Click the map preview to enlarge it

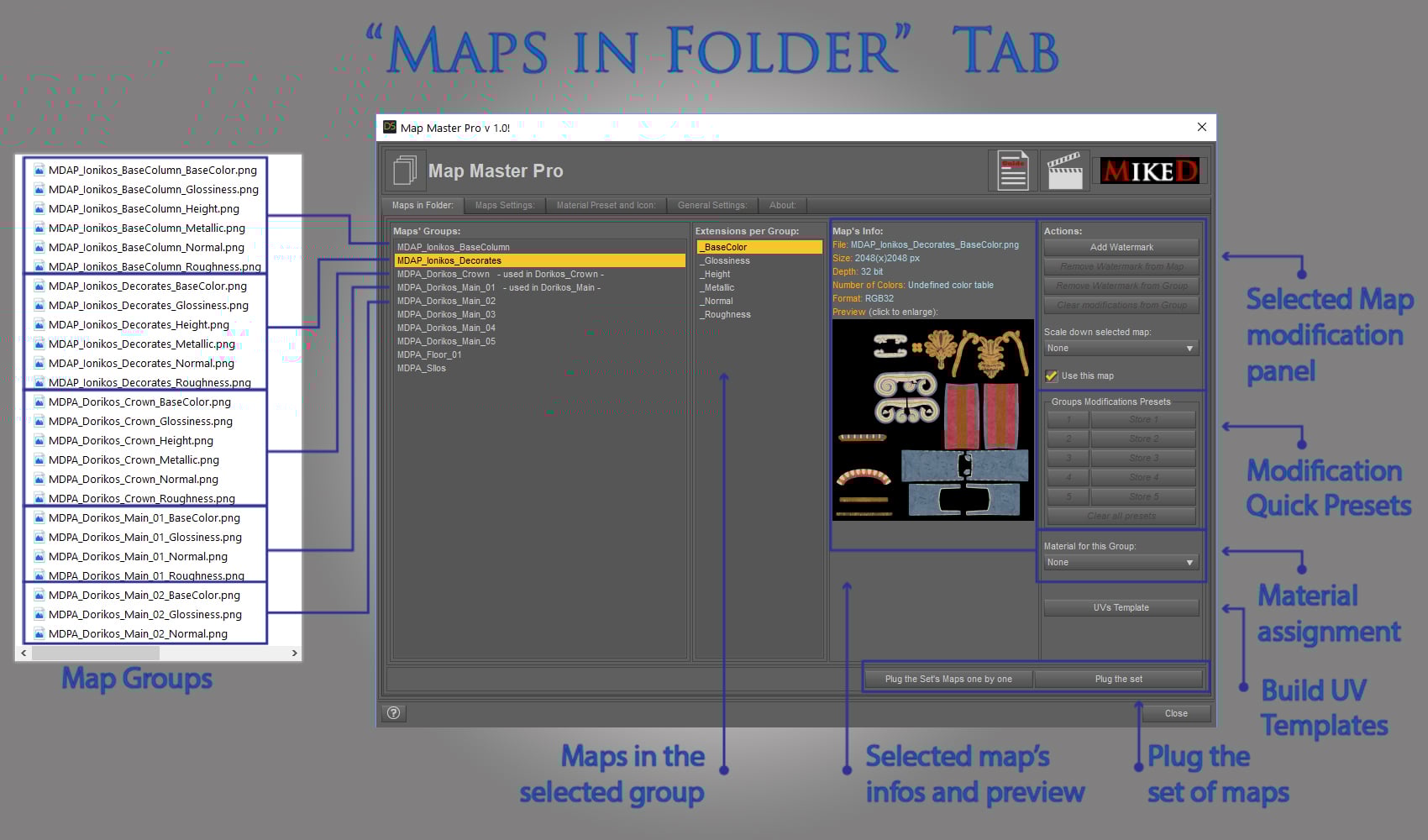[932, 420]
